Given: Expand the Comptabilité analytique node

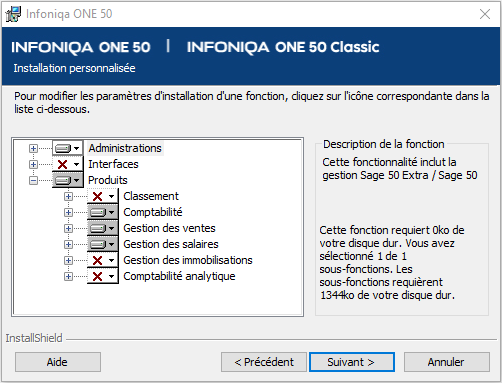Looking at the screenshot, I should 68,276.
